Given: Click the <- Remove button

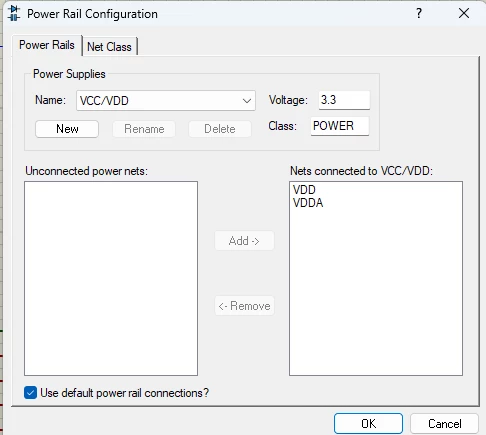Looking at the screenshot, I should [x=244, y=306].
